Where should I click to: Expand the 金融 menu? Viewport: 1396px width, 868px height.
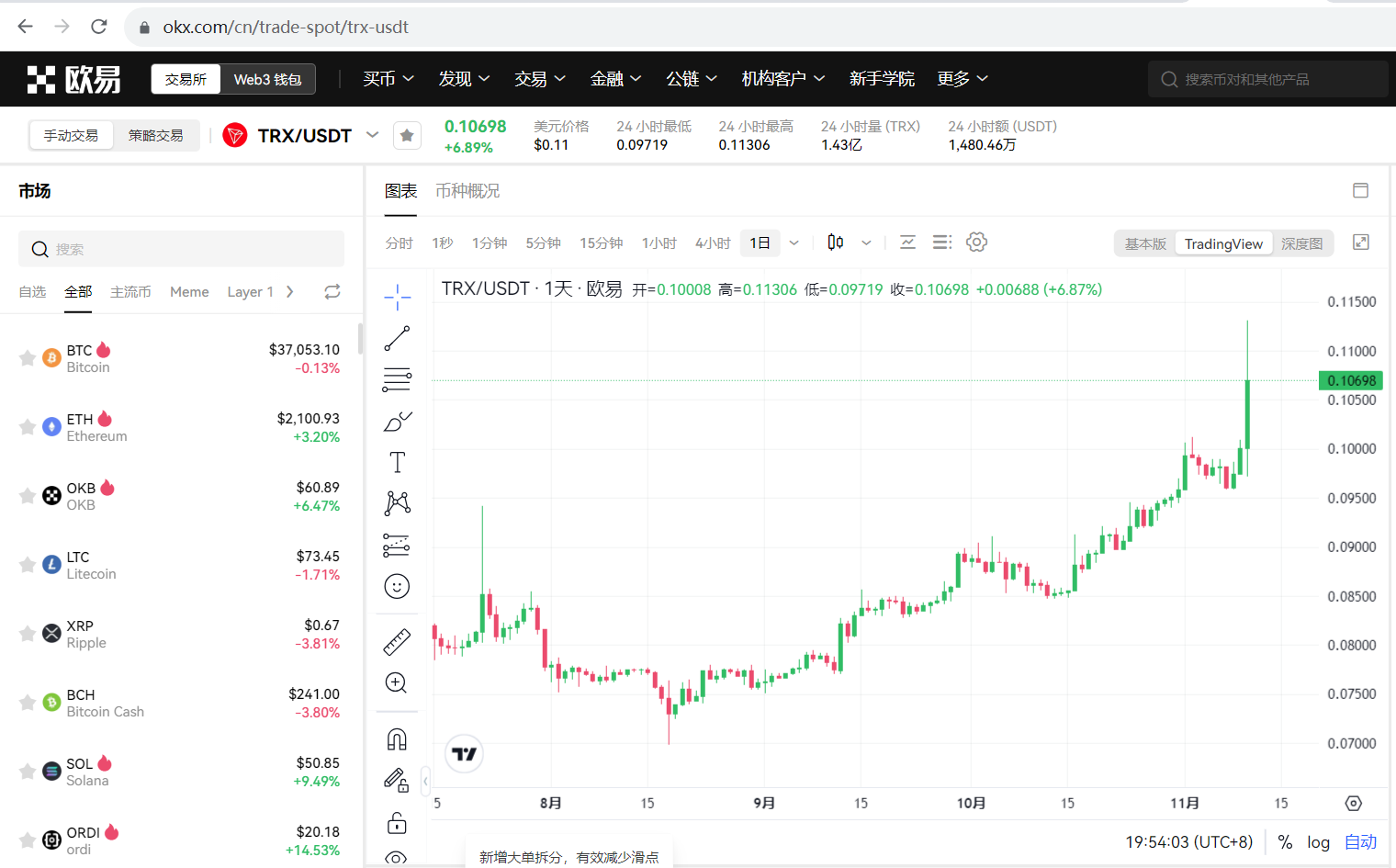(x=615, y=79)
